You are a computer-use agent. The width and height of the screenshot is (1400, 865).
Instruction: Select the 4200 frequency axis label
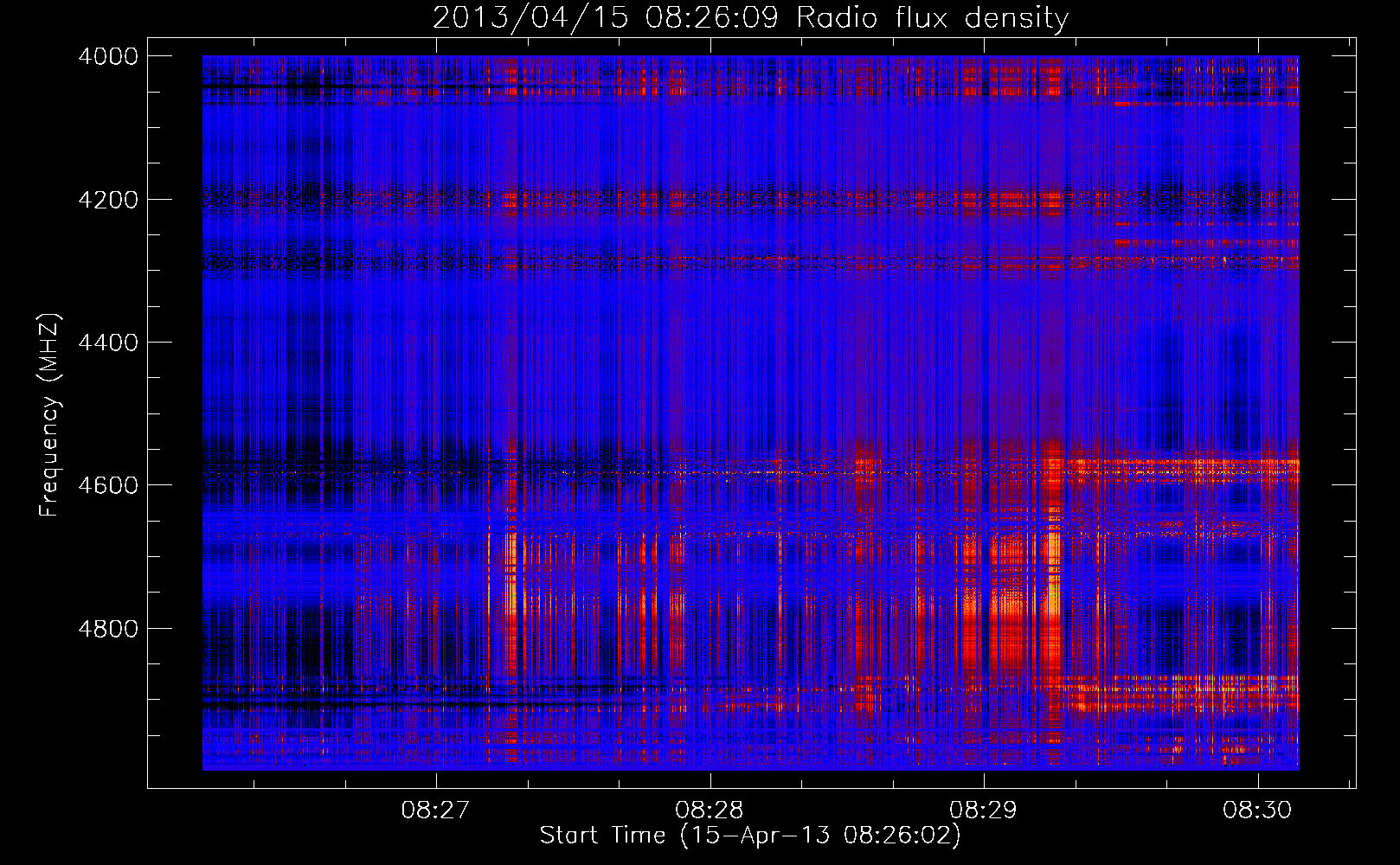coord(108,200)
